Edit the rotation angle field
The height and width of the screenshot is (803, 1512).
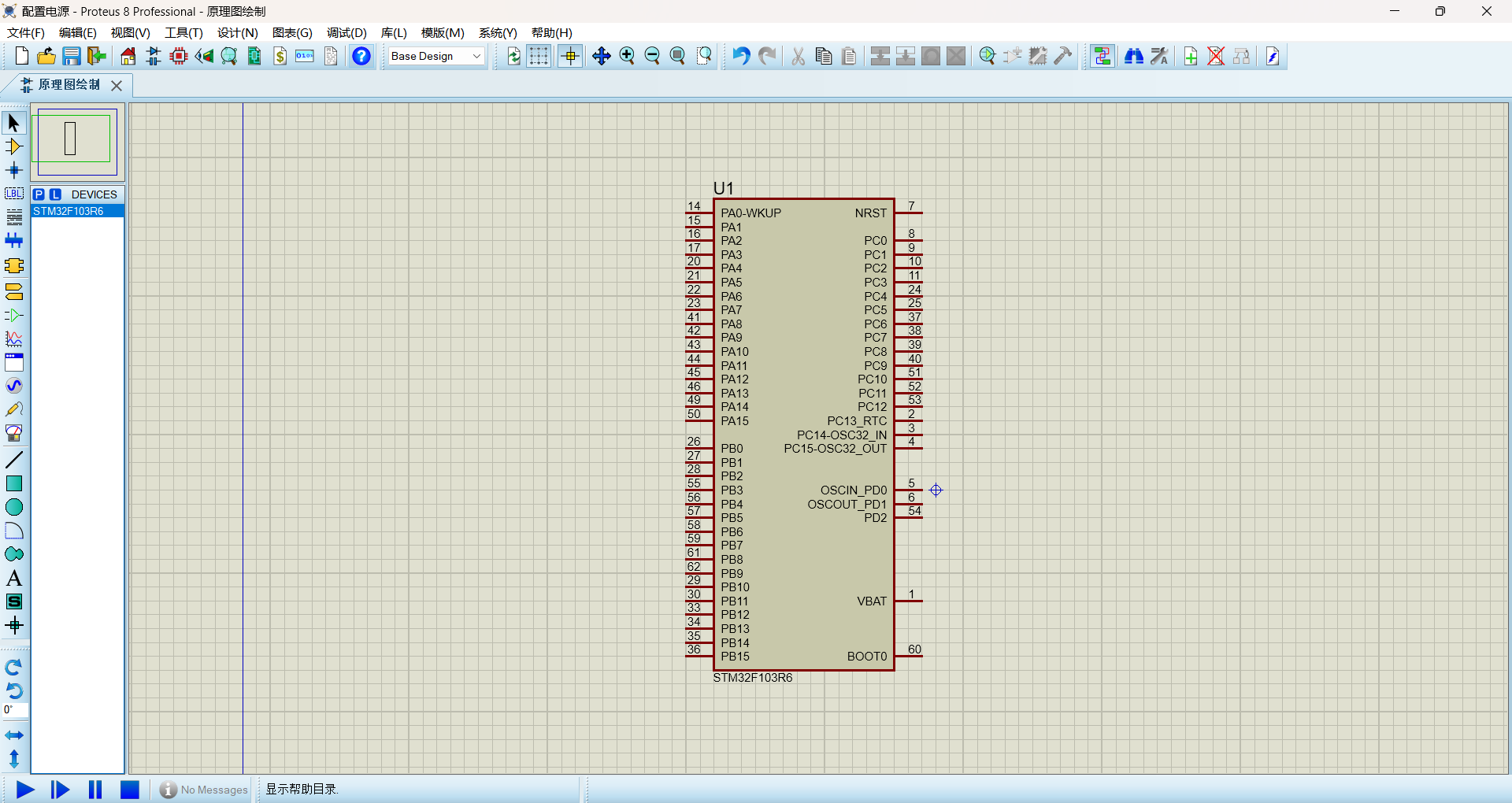[x=16, y=710]
